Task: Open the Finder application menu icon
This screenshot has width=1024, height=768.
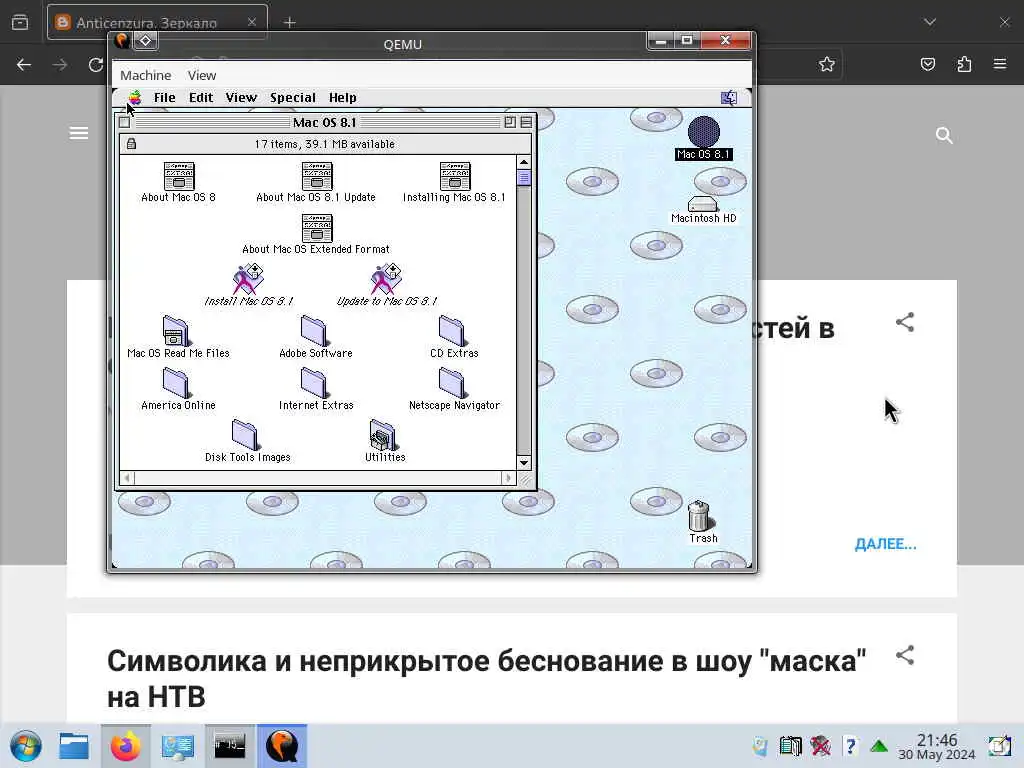Action: click(x=729, y=98)
